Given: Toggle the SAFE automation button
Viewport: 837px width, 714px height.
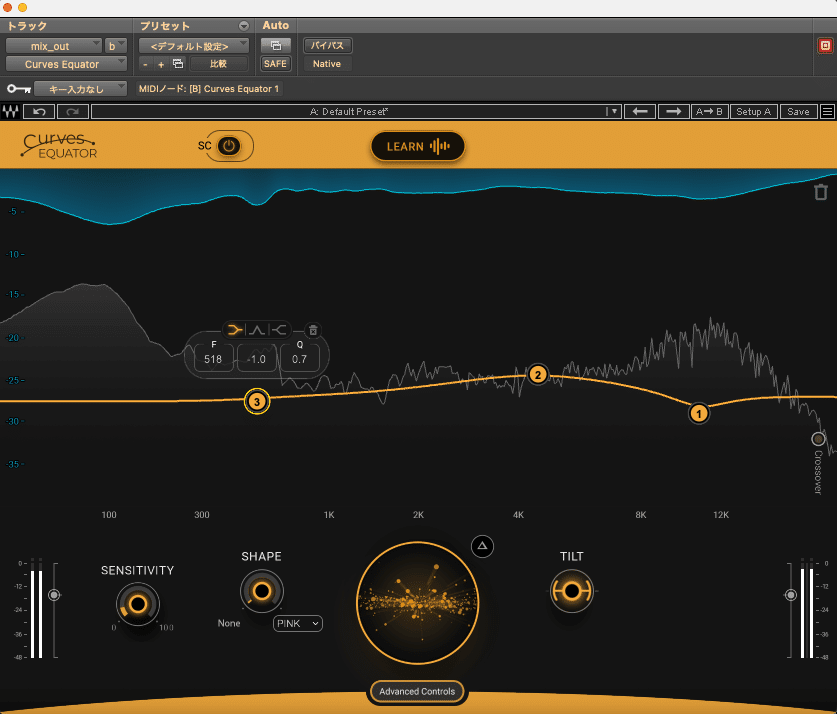Looking at the screenshot, I should (x=275, y=64).
